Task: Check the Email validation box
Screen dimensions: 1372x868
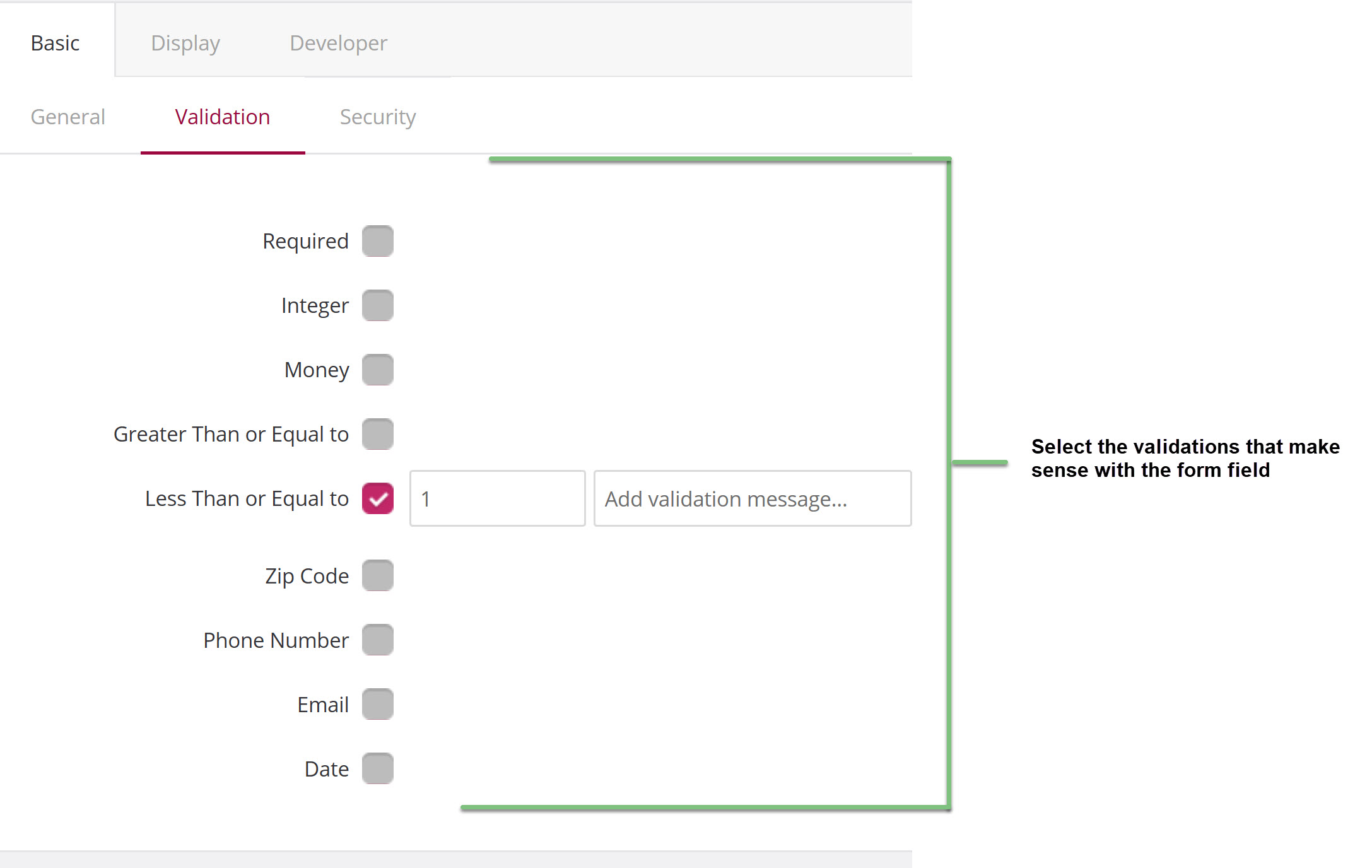Action: pyautogui.click(x=378, y=704)
